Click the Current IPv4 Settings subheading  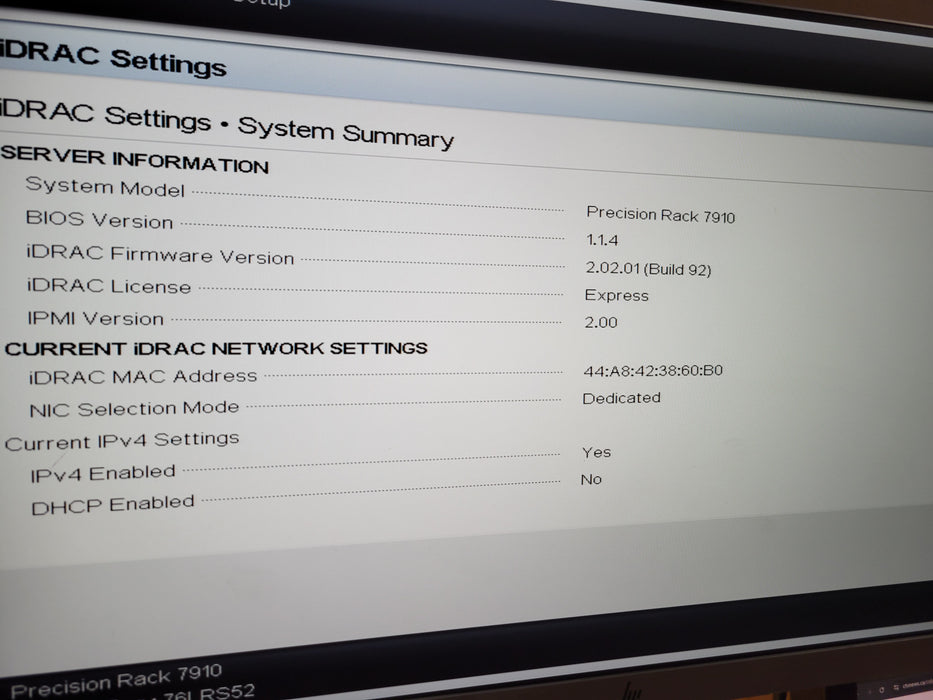(122, 441)
